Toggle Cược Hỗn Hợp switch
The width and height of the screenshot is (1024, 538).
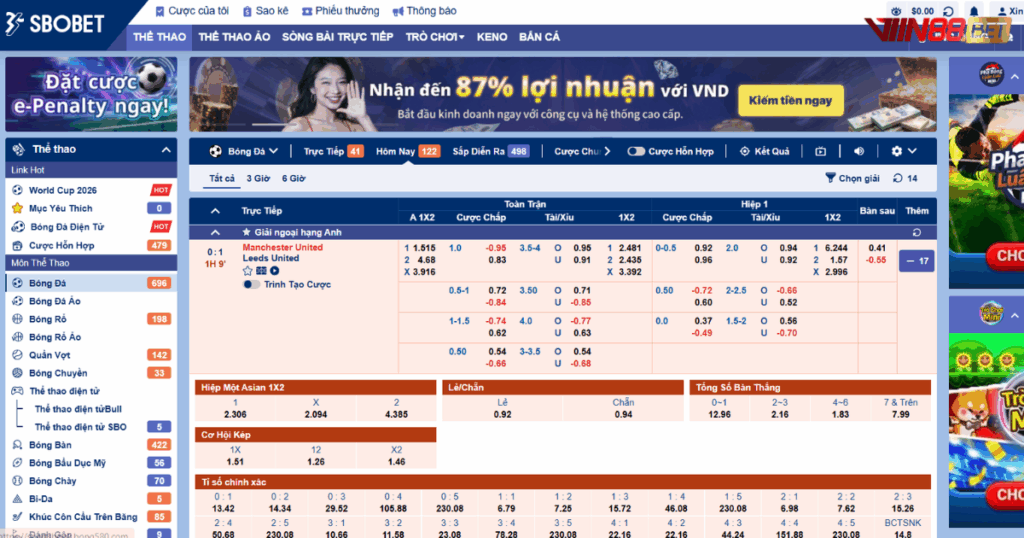[635, 151]
